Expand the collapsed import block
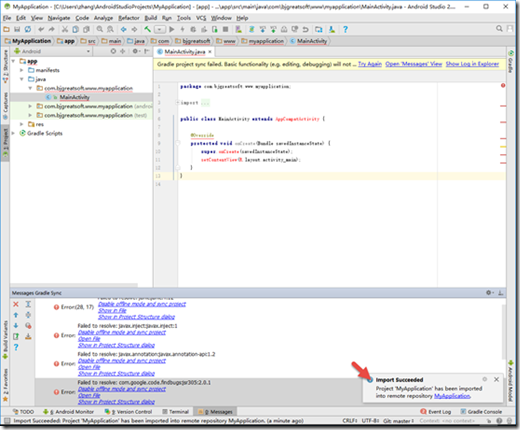This screenshot has width=520, height=430. (178, 103)
